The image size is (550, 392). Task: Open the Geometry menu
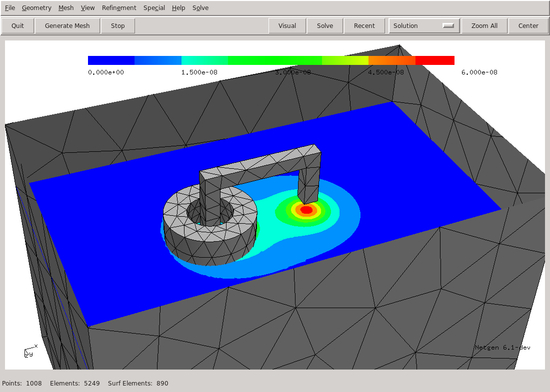point(36,8)
